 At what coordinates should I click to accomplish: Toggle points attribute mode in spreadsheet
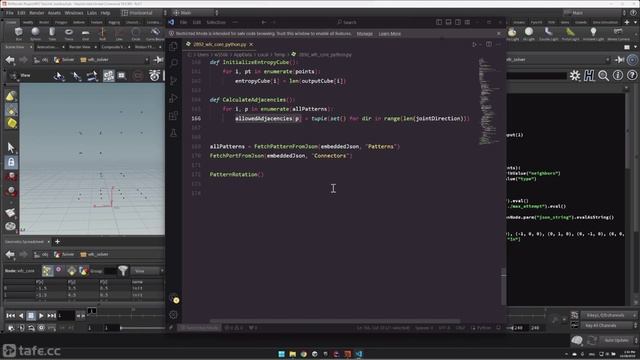coord(47,271)
